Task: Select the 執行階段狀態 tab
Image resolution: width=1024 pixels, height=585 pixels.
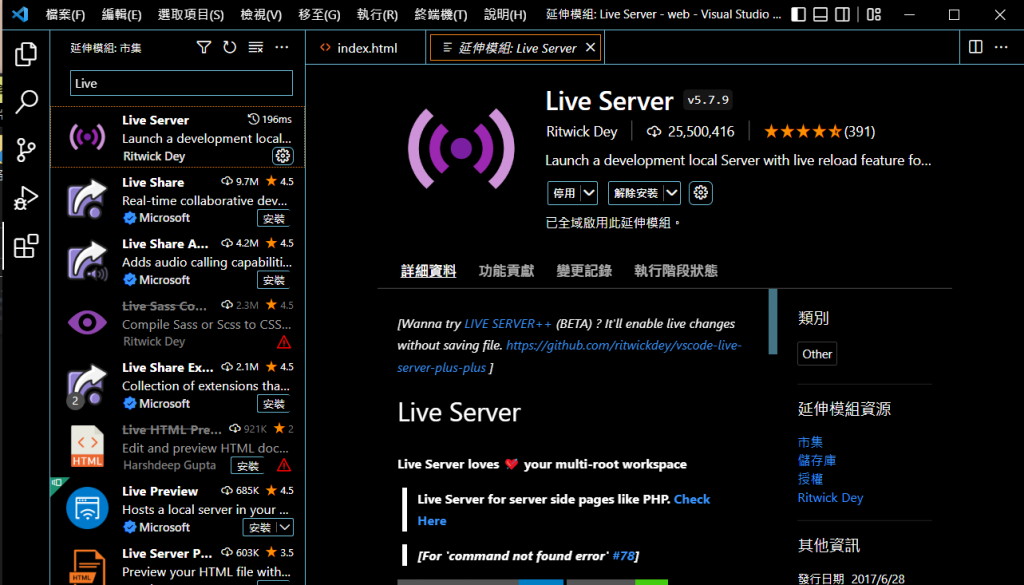Action: pos(676,270)
